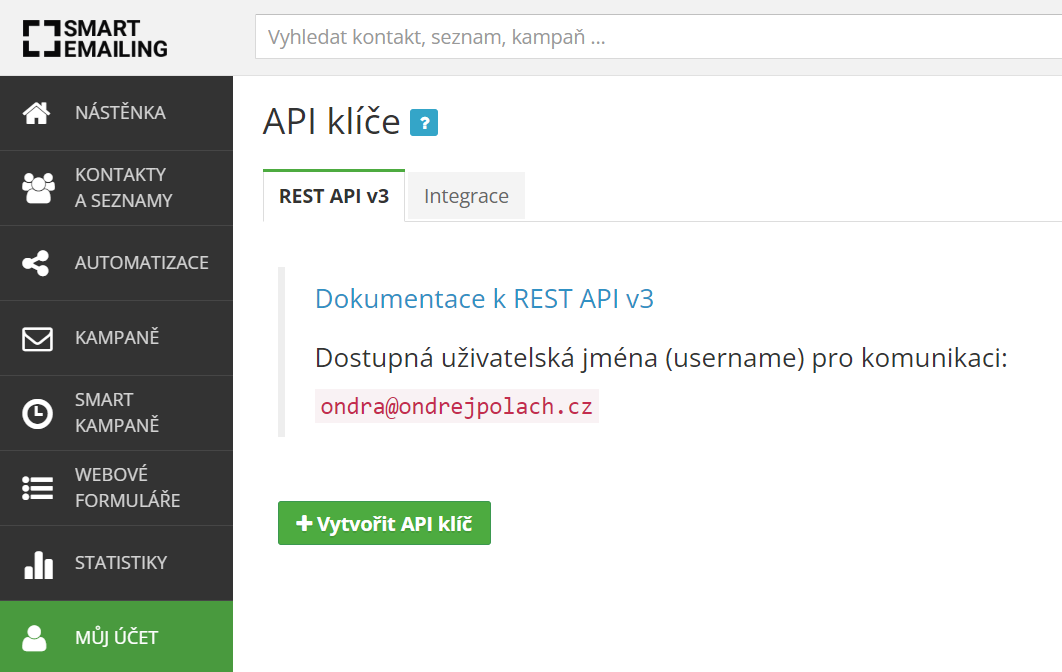
Task: Click username ondra@ondrejpolach.cz
Action: pos(456,406)
